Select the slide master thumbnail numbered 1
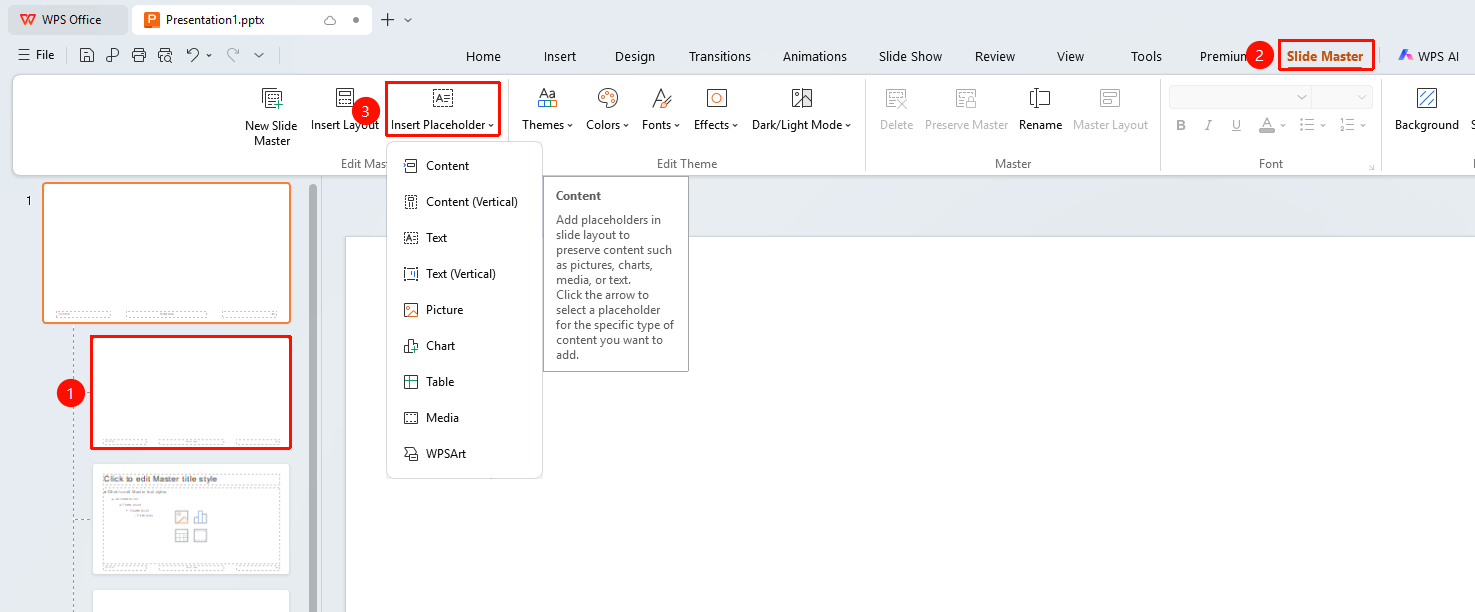The height and width of the screenshot is (612, 1475). pyautogui.click(x=166, y=253)
